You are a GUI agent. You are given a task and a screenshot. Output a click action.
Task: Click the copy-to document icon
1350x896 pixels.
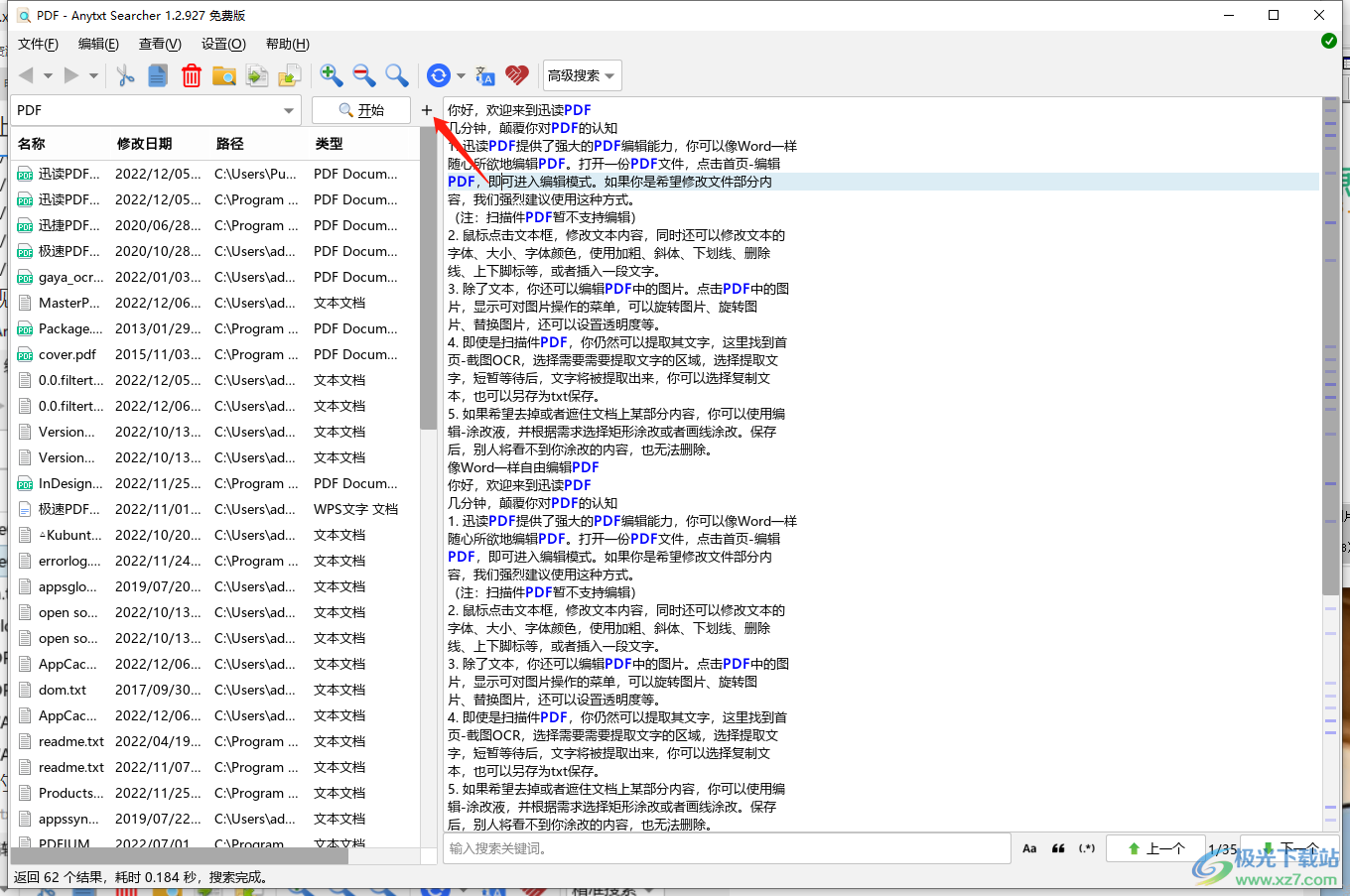[x=257, y=75]
